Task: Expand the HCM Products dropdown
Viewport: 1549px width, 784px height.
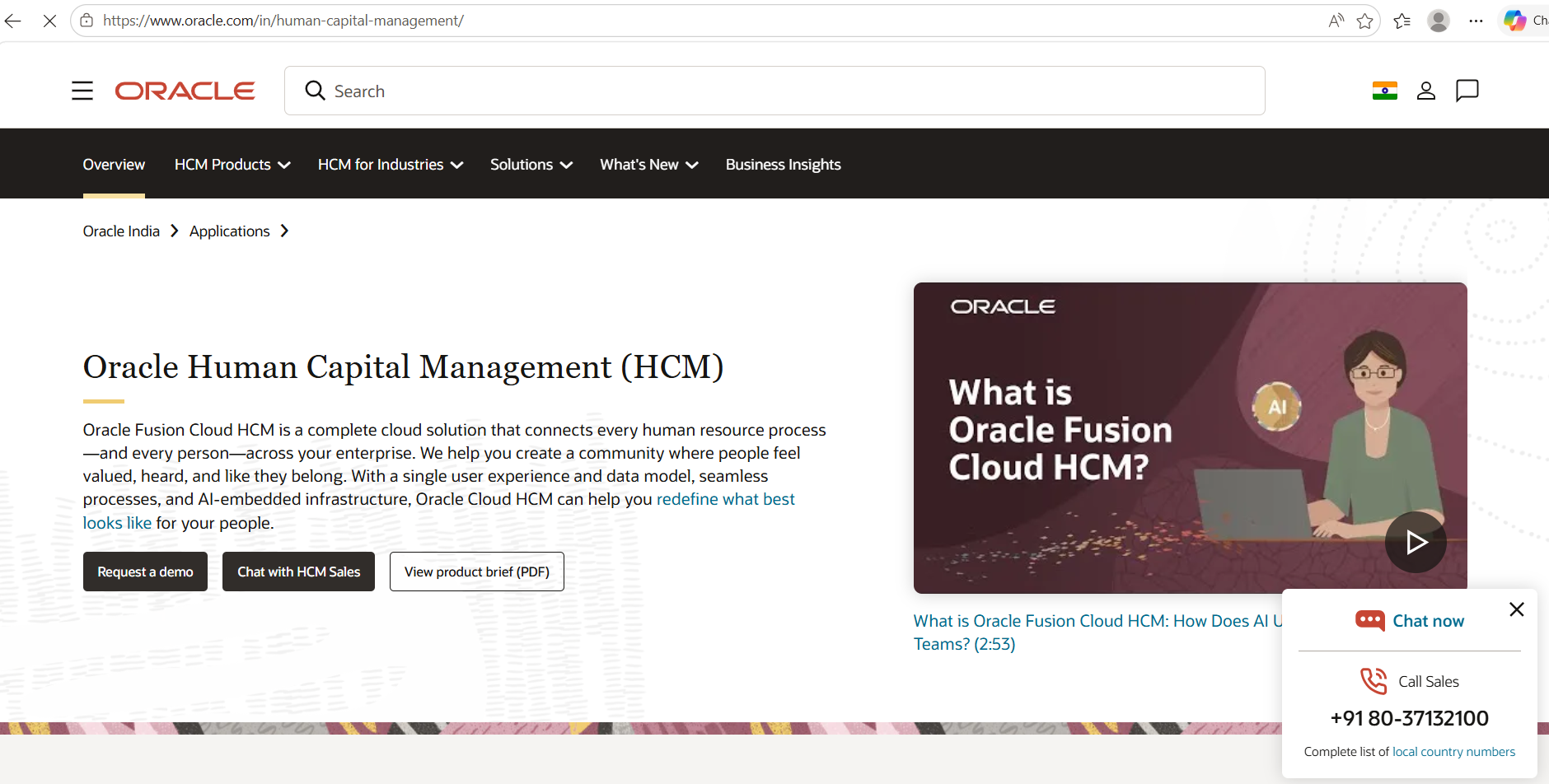Action: [232, 165]
